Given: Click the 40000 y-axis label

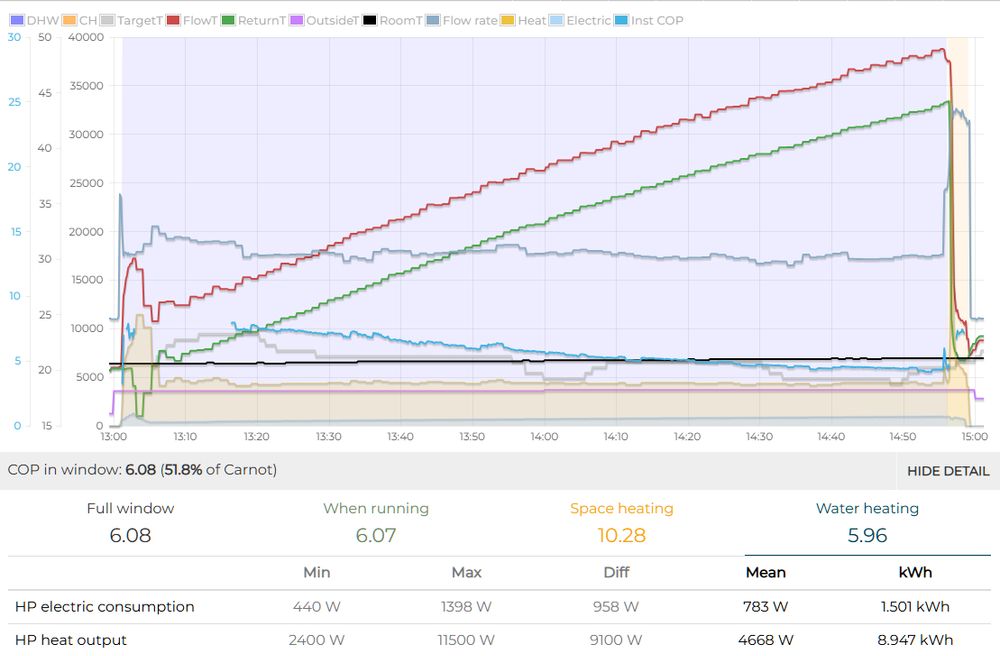Looking at the screenshot, I should pyautogui.click(x=86, y=37).
